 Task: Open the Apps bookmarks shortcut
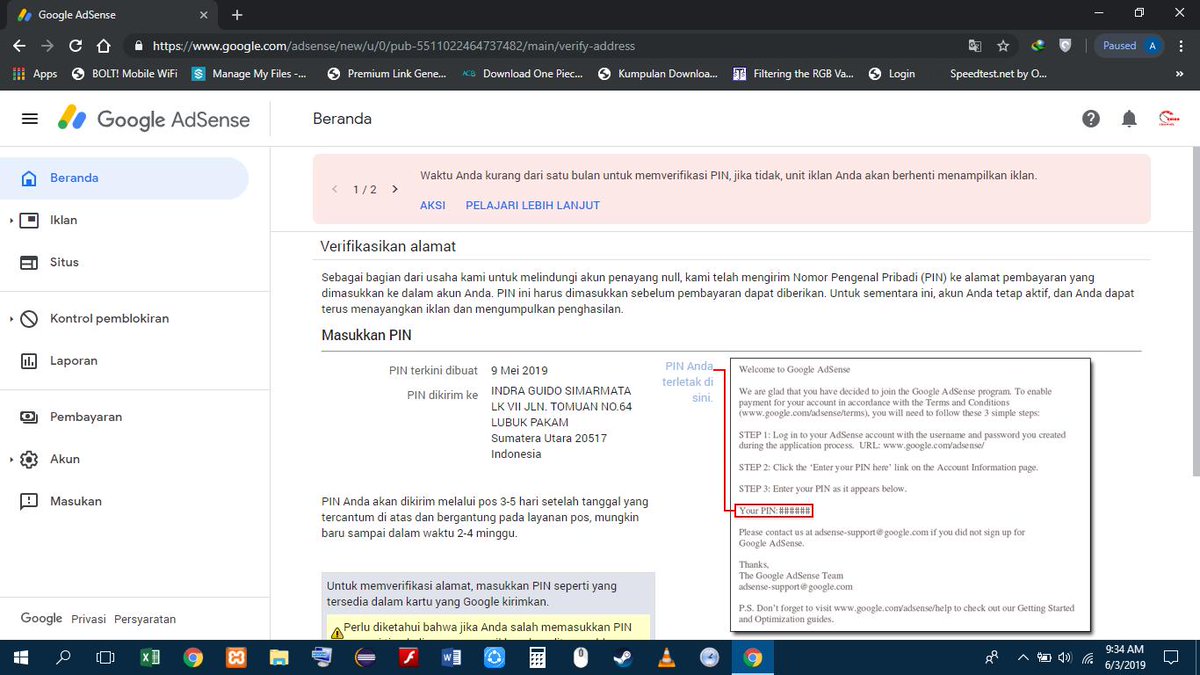pos(35,73)
